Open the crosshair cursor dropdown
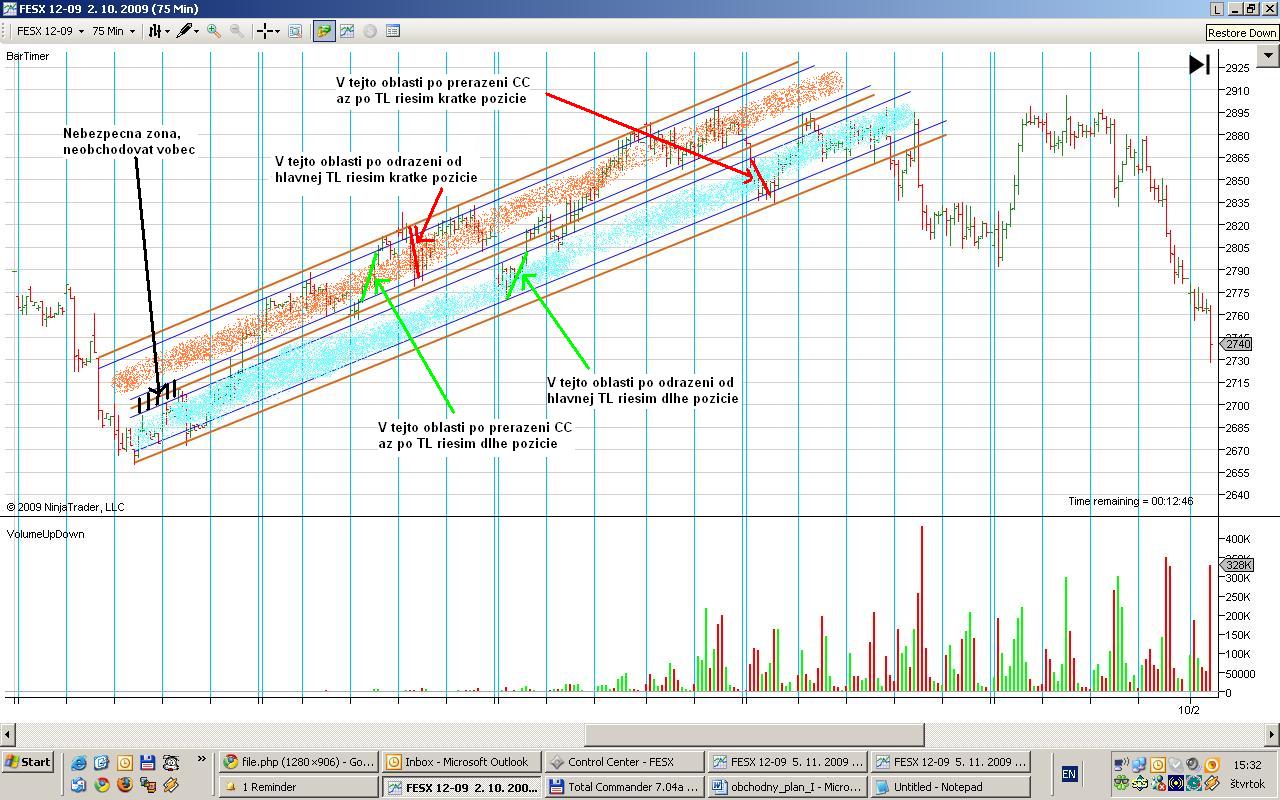Screen dimensions: 1280x800 pos(268,31)
